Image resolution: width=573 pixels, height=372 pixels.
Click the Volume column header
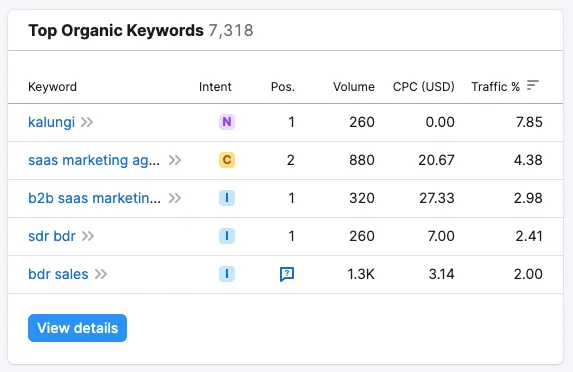click(354, 87)
